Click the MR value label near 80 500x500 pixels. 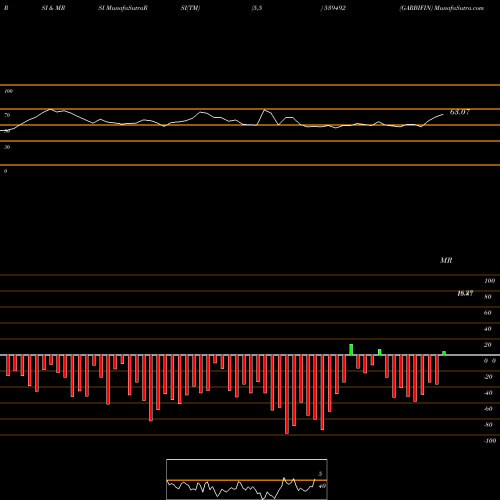click(x=465, y=293)
